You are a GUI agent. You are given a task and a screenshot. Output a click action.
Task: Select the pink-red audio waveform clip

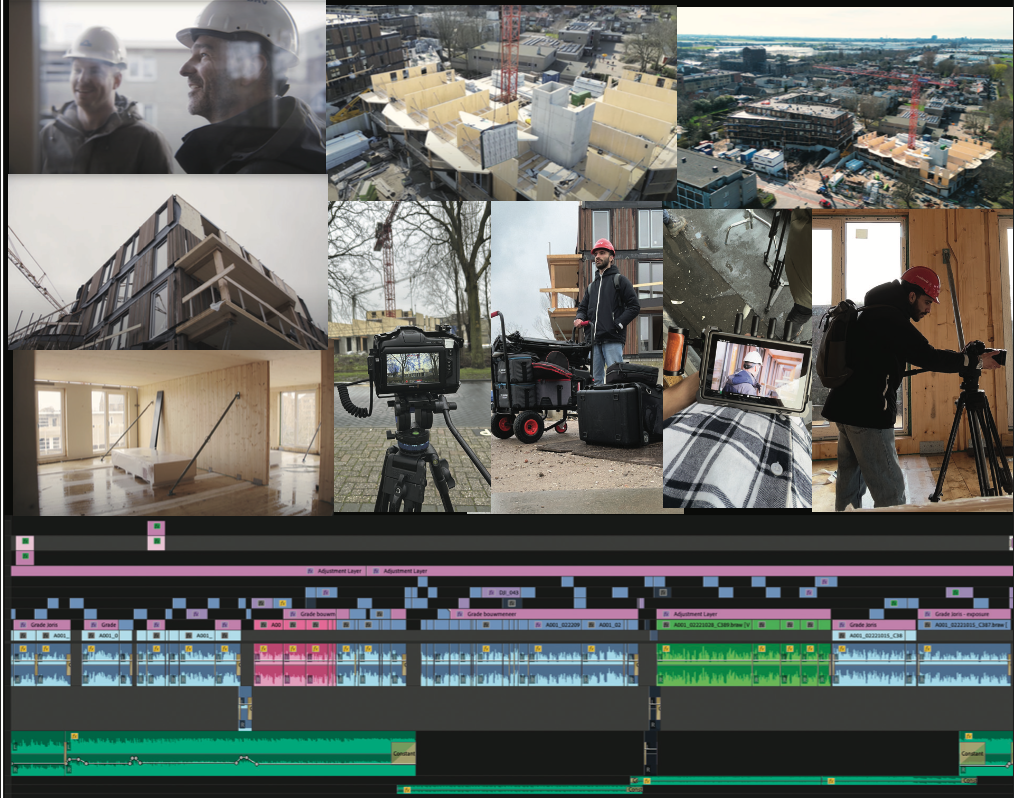(x=295, y=665)
